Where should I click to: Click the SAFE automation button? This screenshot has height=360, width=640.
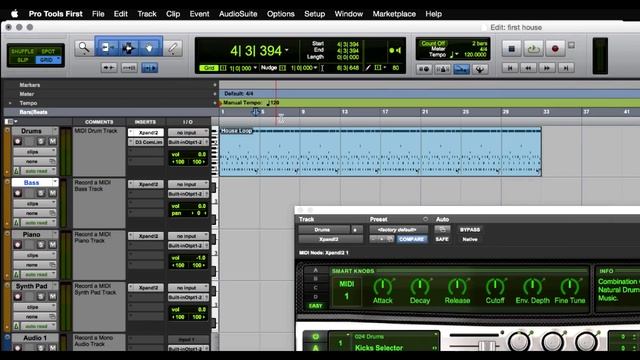pyautogui.click(x=442, y=239)
